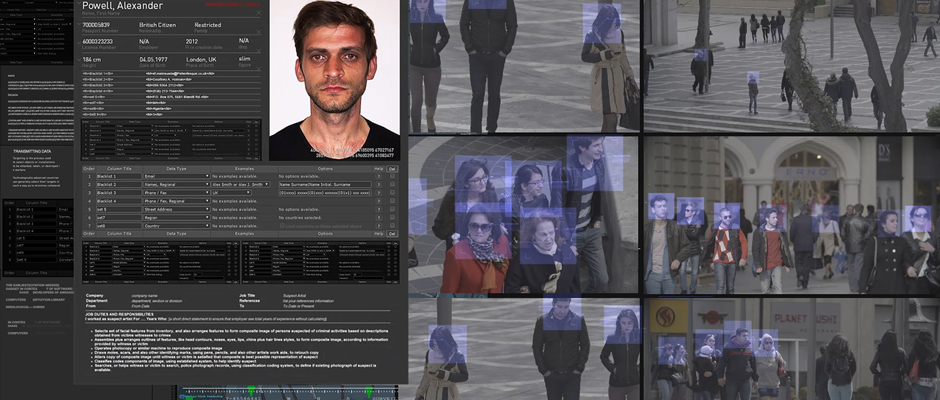Open the Email data type dropdown

pyautogui.click(x=176, y=176)
